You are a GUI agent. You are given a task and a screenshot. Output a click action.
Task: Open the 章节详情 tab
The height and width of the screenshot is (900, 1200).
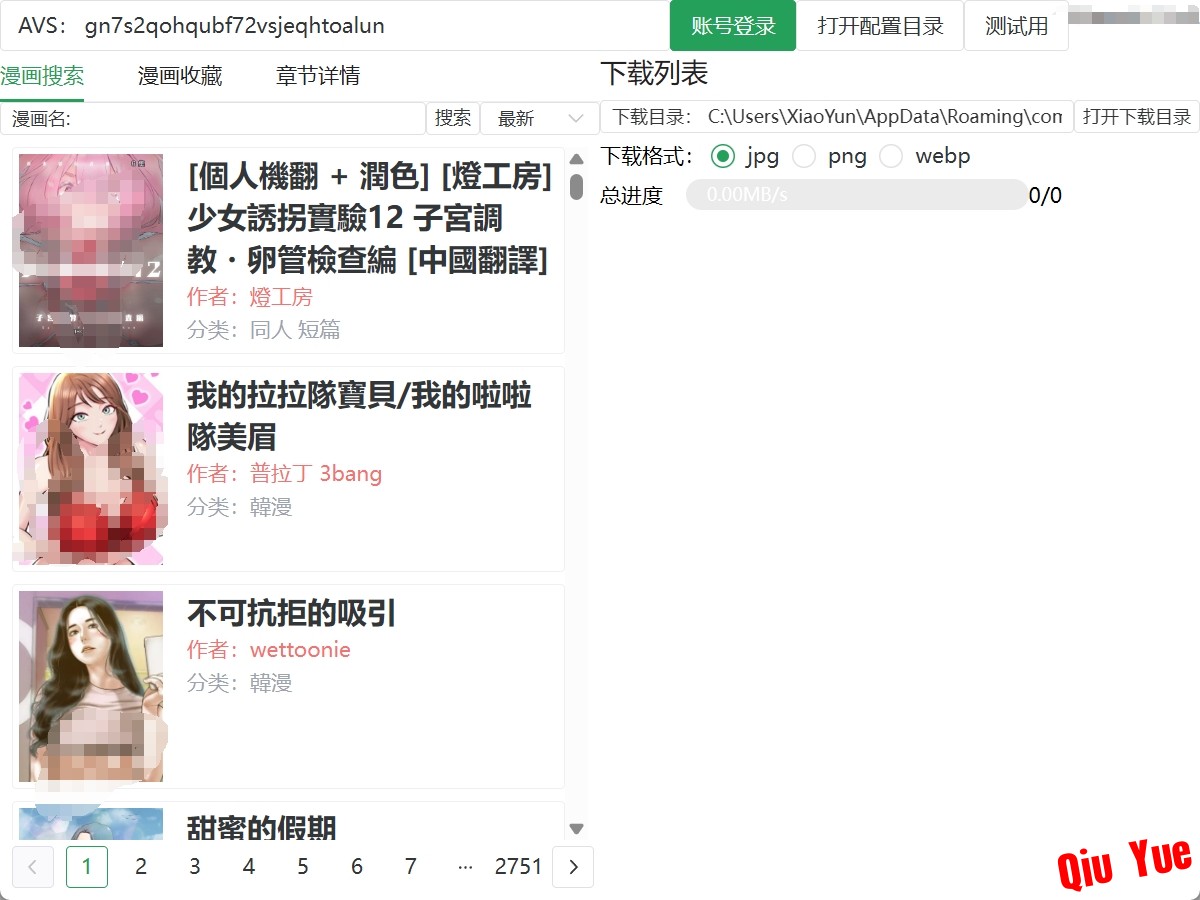coord(318,76)
